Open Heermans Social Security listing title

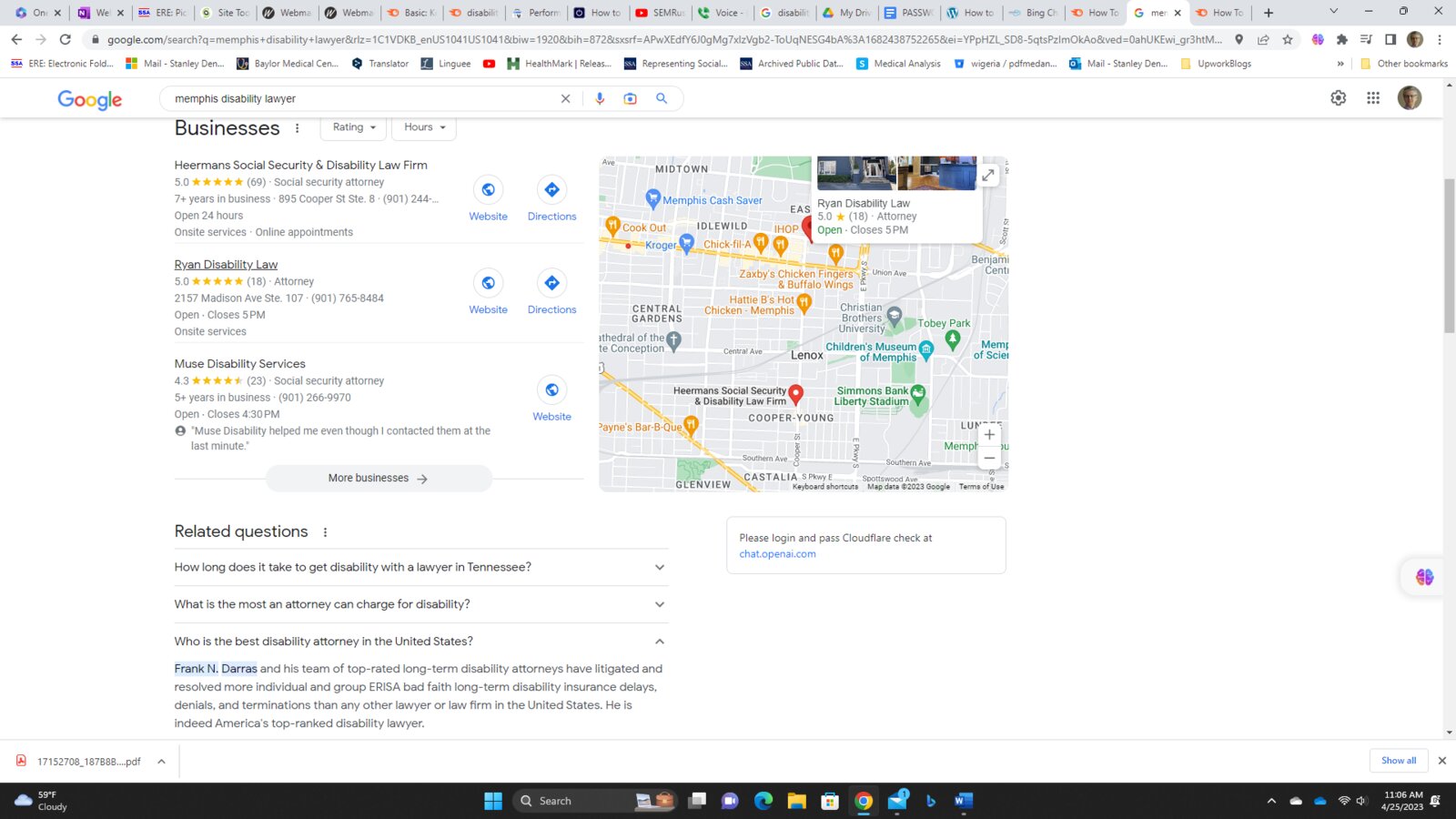[x=300, y=165]
